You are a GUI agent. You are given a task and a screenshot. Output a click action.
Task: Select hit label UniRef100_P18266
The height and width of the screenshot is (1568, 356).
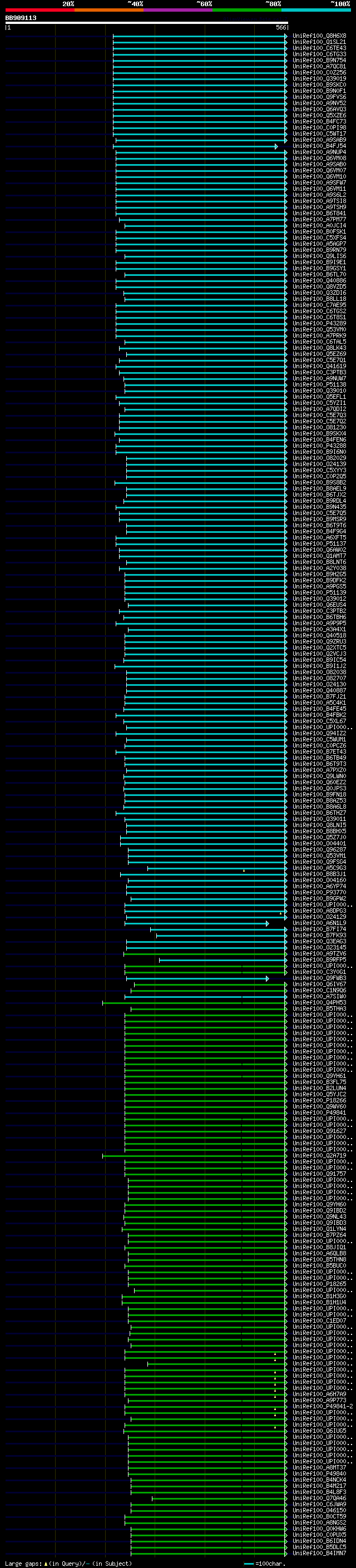coord(319,1101)
